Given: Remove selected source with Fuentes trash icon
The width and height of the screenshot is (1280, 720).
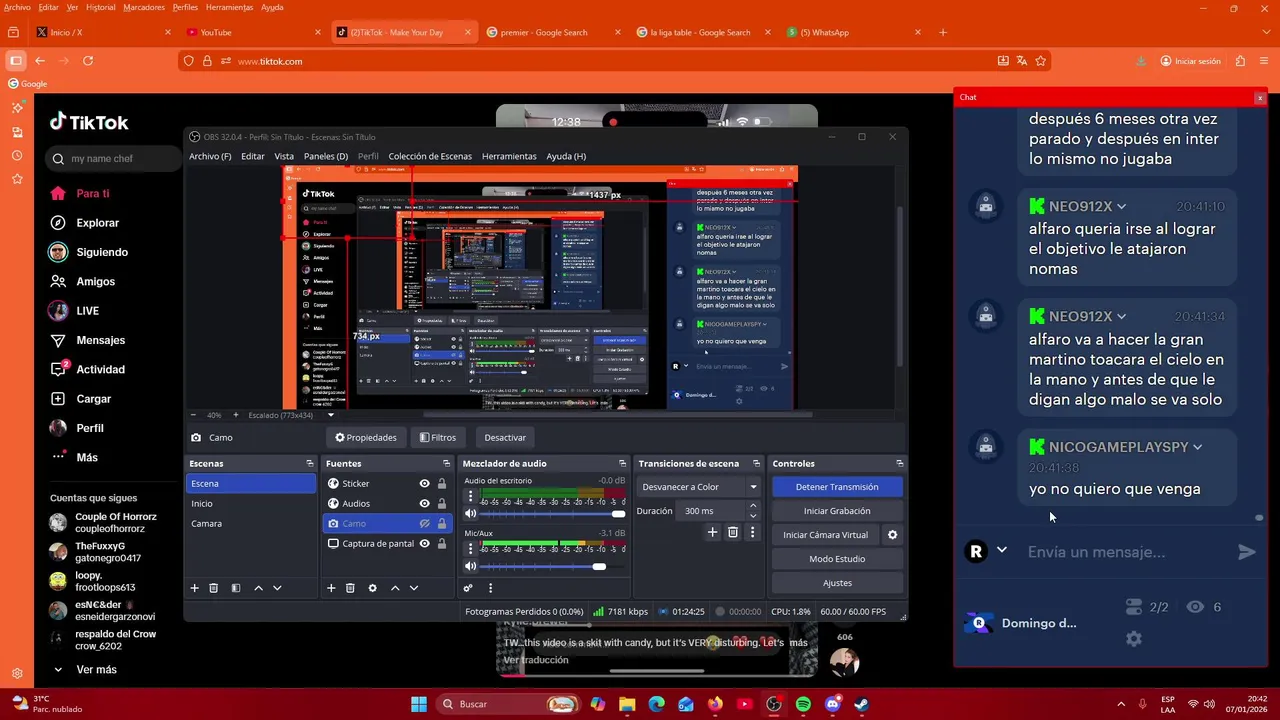Looking at the screenshot, I should (x=350, y=588).
